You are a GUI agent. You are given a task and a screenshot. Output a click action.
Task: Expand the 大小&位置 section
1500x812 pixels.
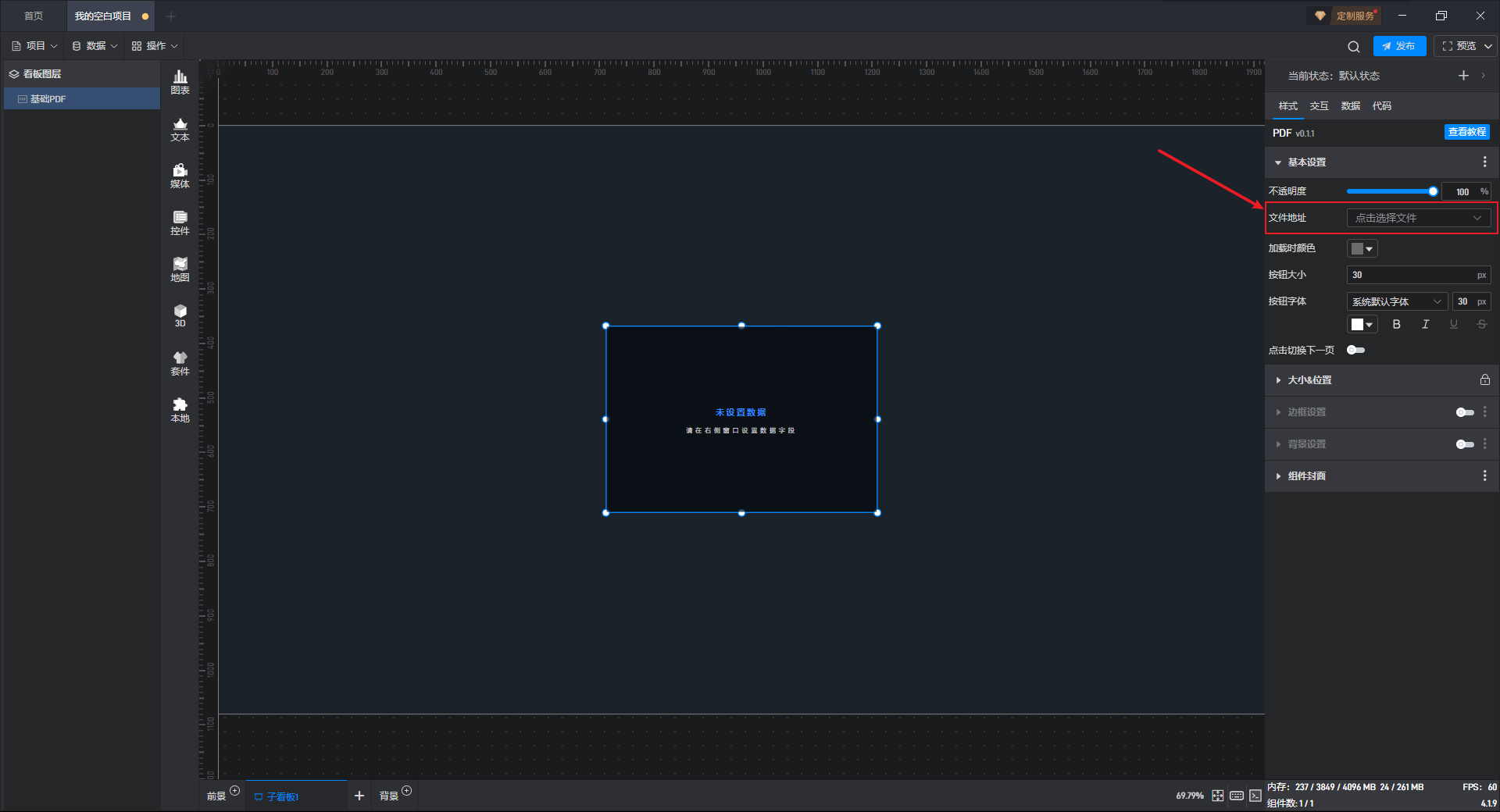click(1309, 380)
